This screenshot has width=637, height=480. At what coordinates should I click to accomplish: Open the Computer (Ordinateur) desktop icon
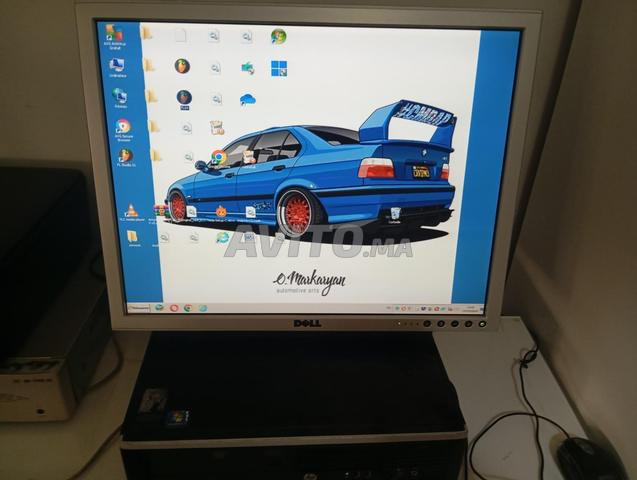coord(117,66)
